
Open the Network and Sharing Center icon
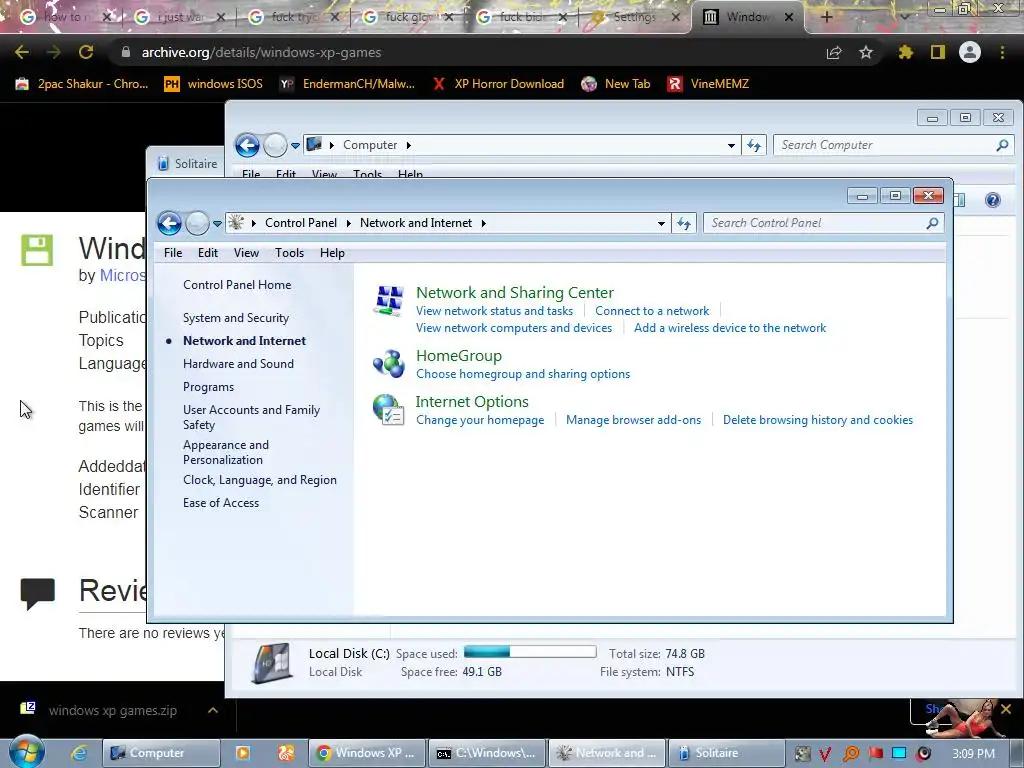(389, 300)
